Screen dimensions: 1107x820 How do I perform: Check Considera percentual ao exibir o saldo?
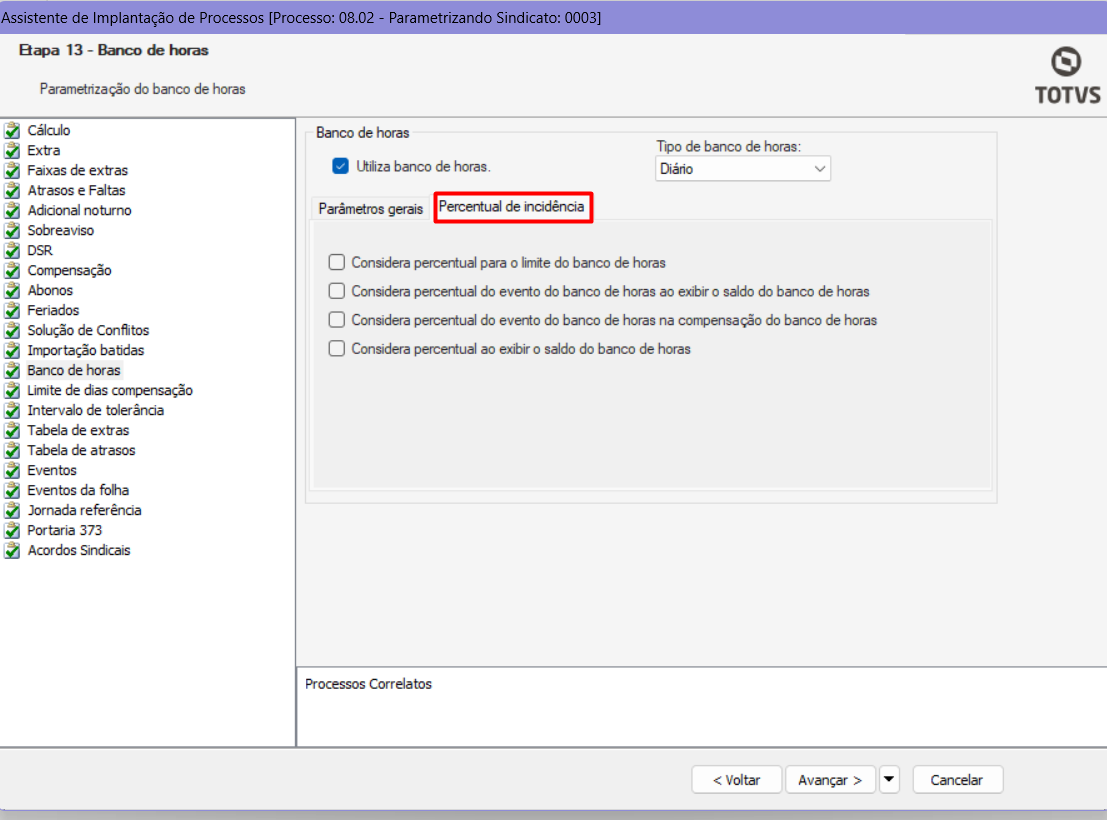point(337,349)
